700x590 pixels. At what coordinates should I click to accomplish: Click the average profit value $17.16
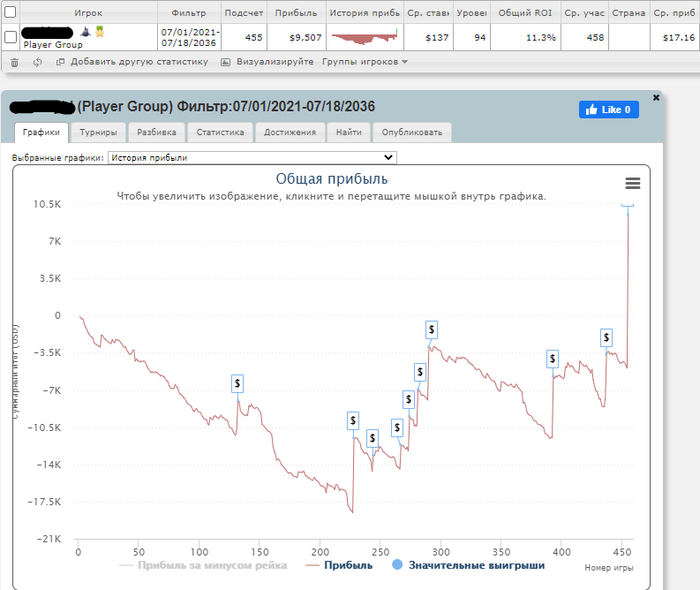tap(679, 38)
